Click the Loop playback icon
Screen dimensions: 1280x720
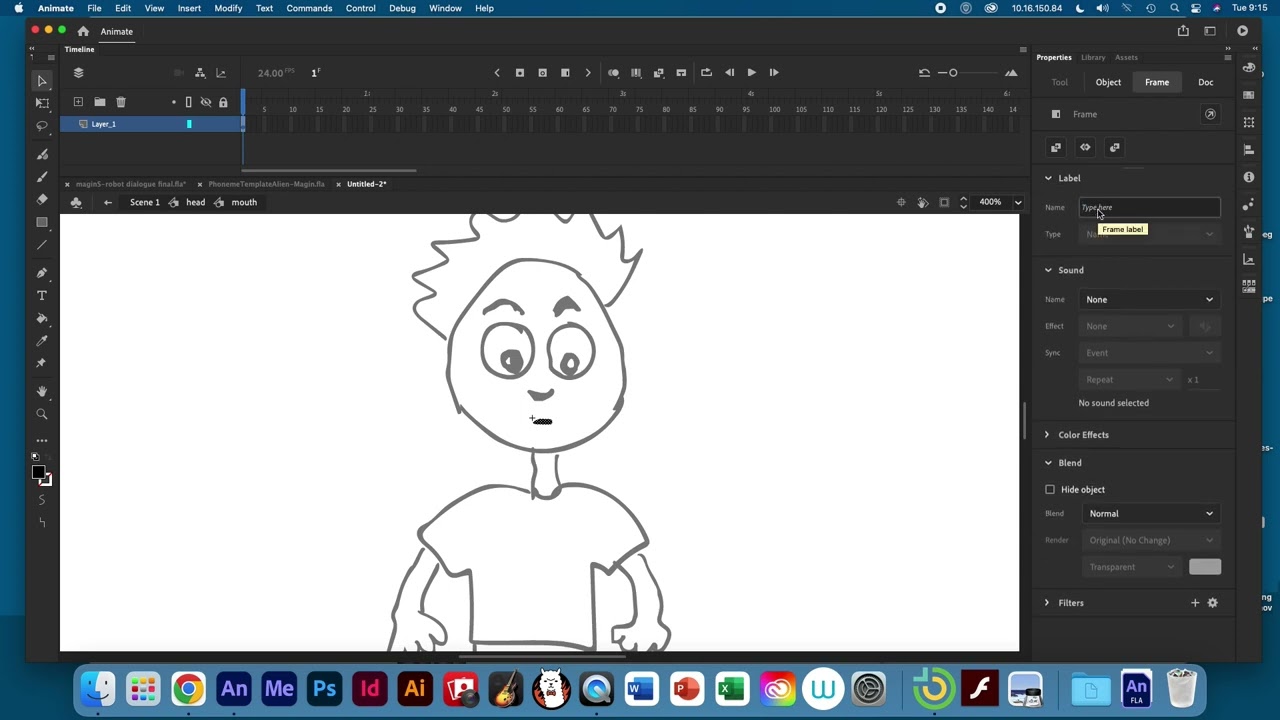point(706,72)
